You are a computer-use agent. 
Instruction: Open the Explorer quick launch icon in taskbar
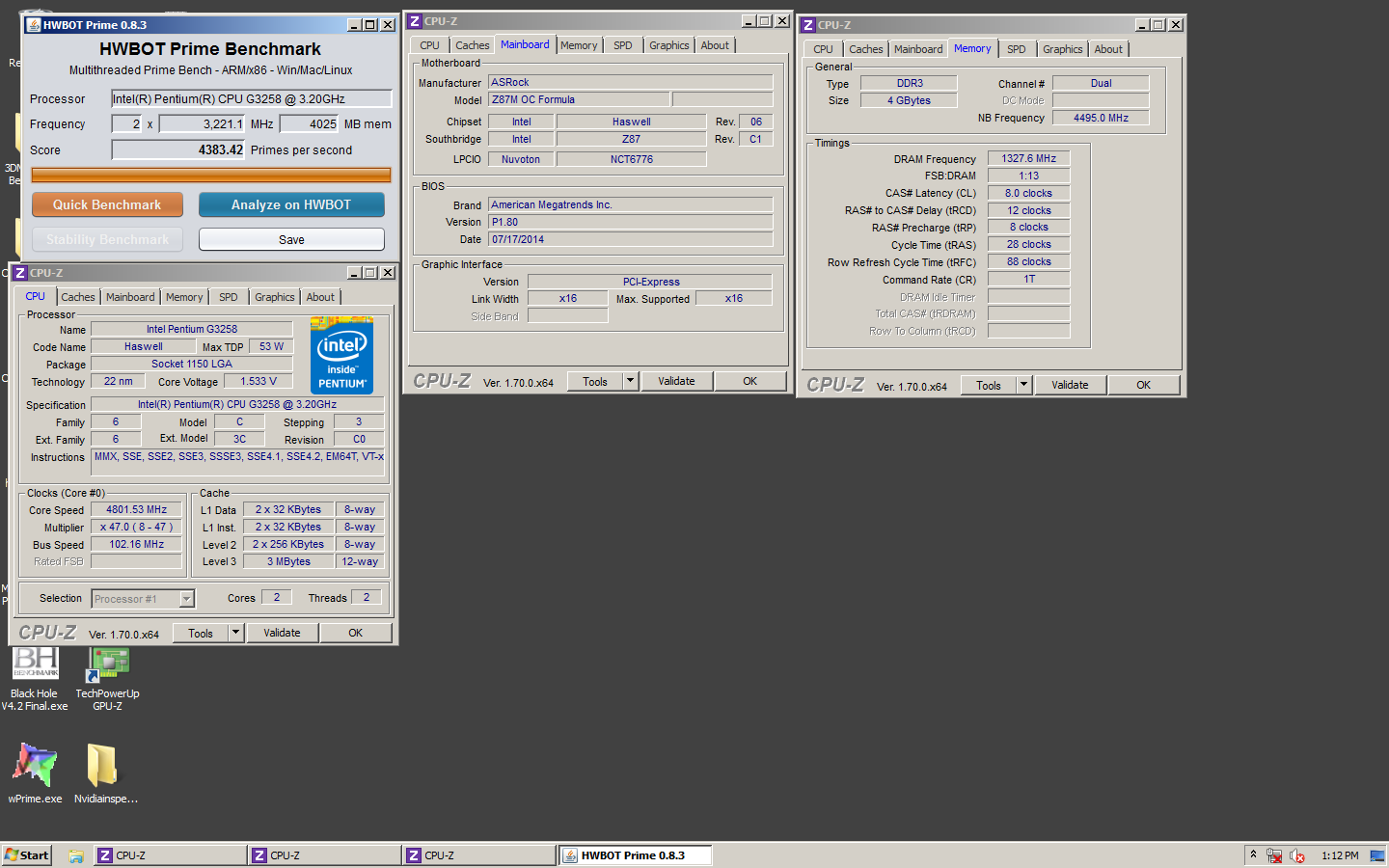[76, 855]
